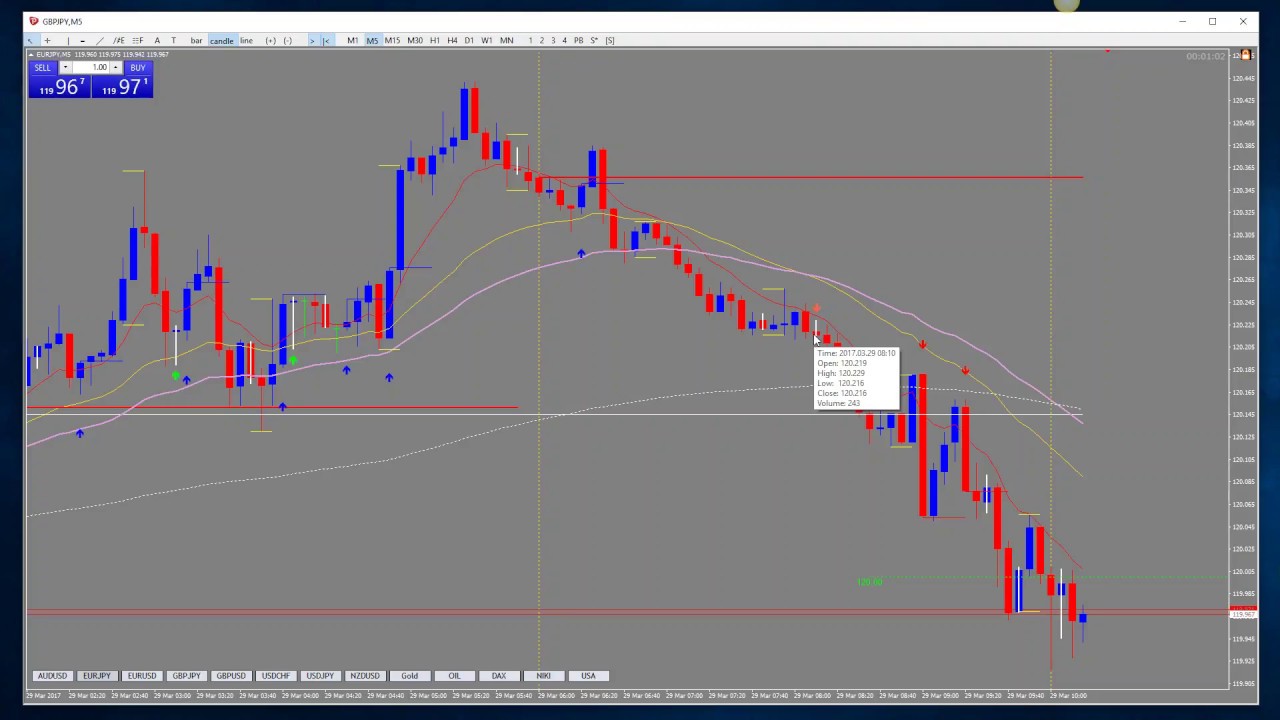Click the sell price 119.96 panel
1280x720 pixels.
point(60,88)
